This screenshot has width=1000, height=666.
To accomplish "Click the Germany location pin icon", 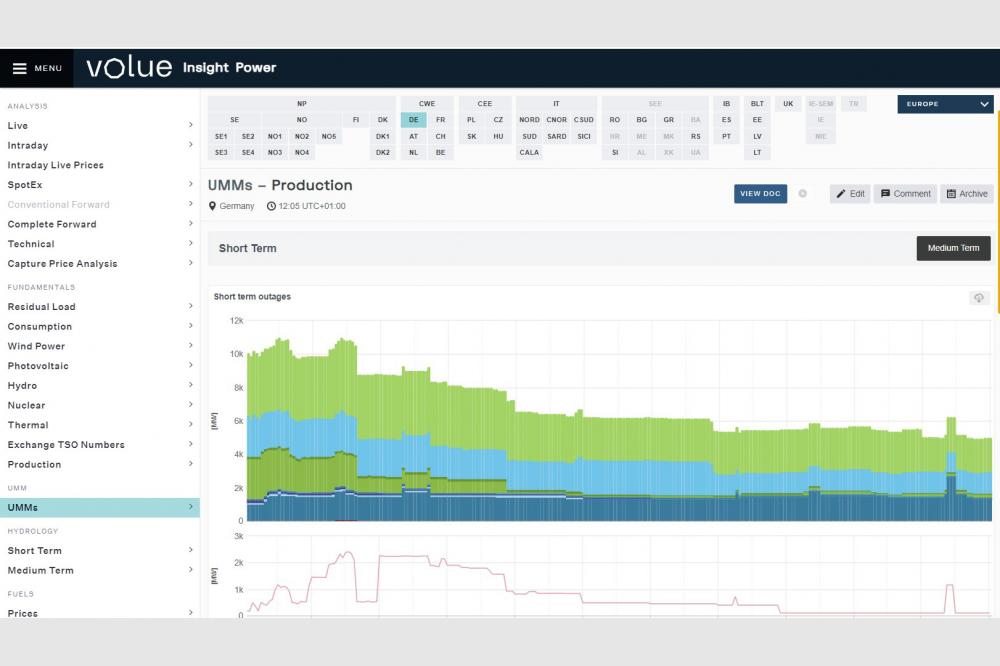I will (212, 206).
